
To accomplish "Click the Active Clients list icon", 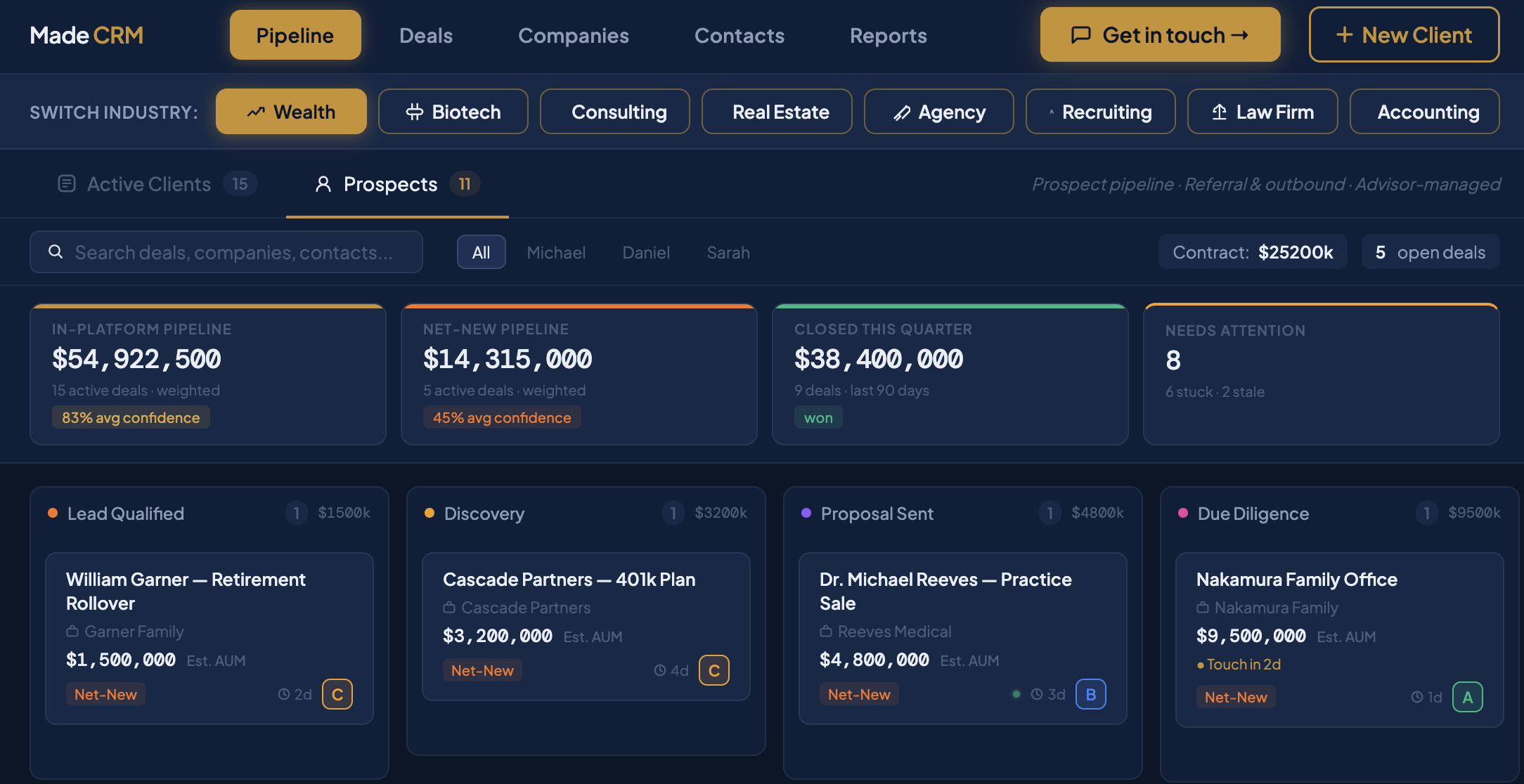I will [x=67, y=184].
